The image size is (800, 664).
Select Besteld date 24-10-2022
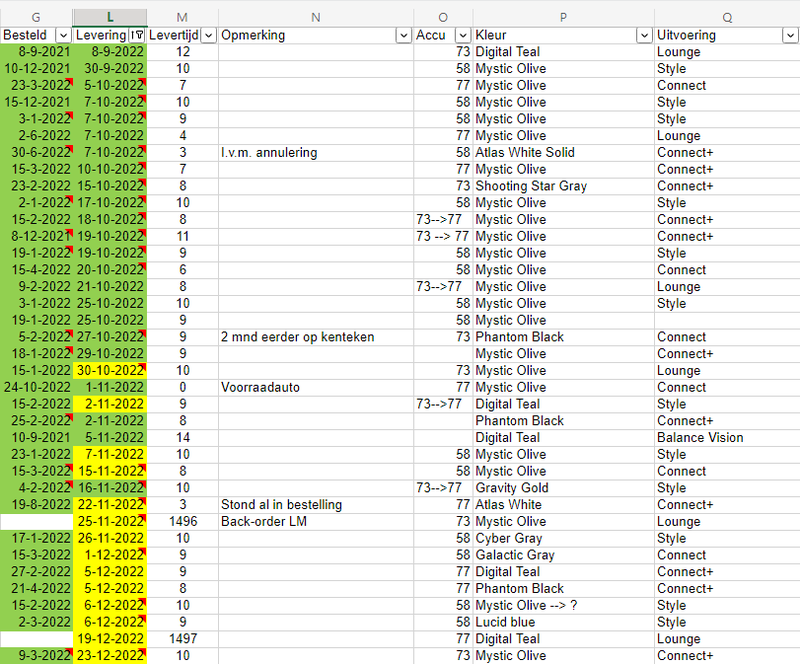tap(36, 387)
